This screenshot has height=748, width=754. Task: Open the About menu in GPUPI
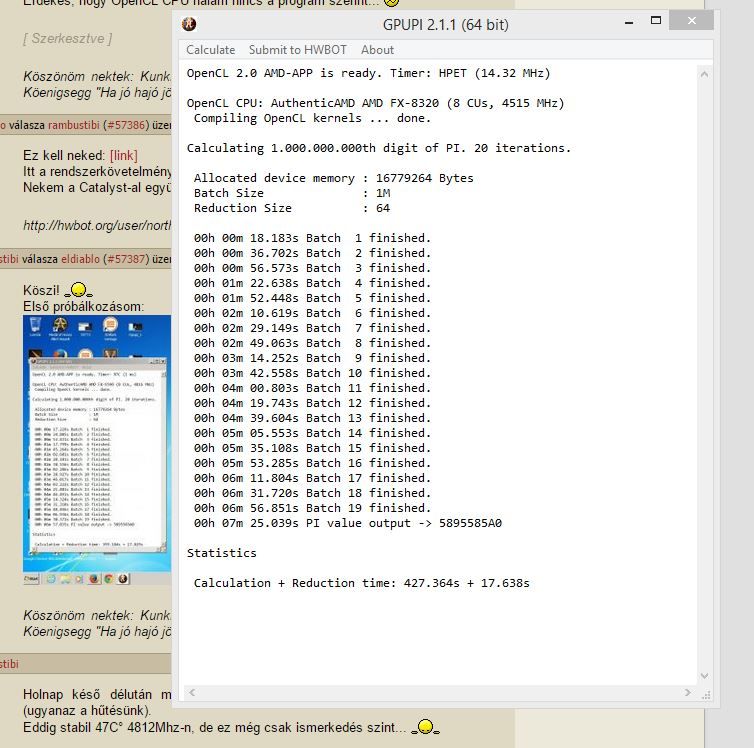click(x=377, y=50)
